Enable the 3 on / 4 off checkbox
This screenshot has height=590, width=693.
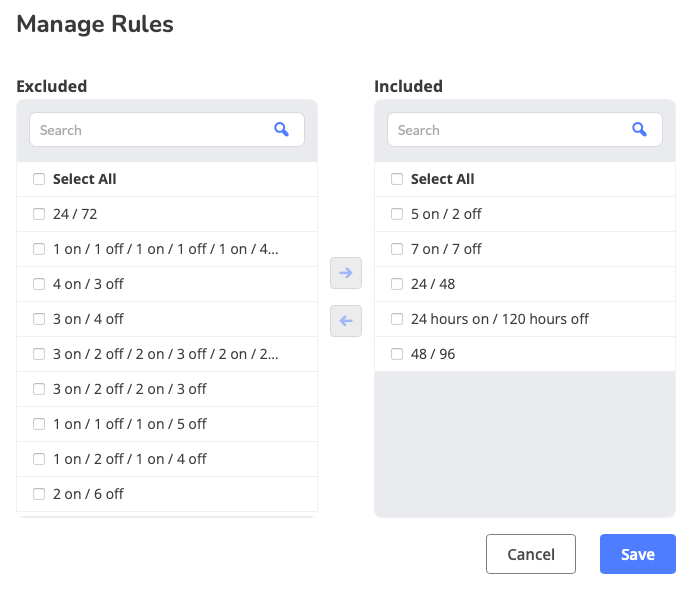pyautogui.click(x=39, y=319)
